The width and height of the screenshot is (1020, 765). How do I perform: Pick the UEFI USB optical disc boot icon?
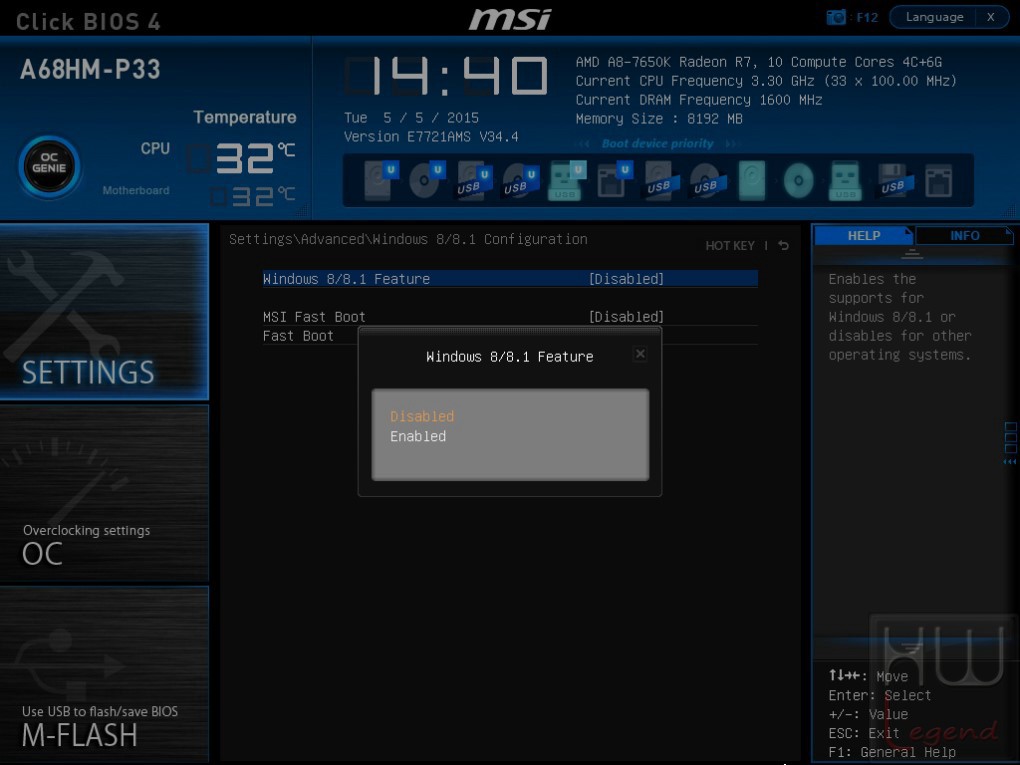[520, 180]
